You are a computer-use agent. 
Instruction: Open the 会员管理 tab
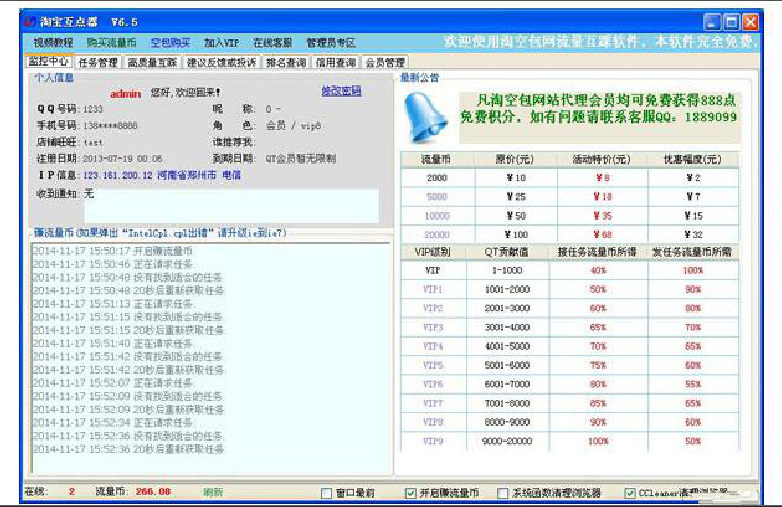[385, 62]
